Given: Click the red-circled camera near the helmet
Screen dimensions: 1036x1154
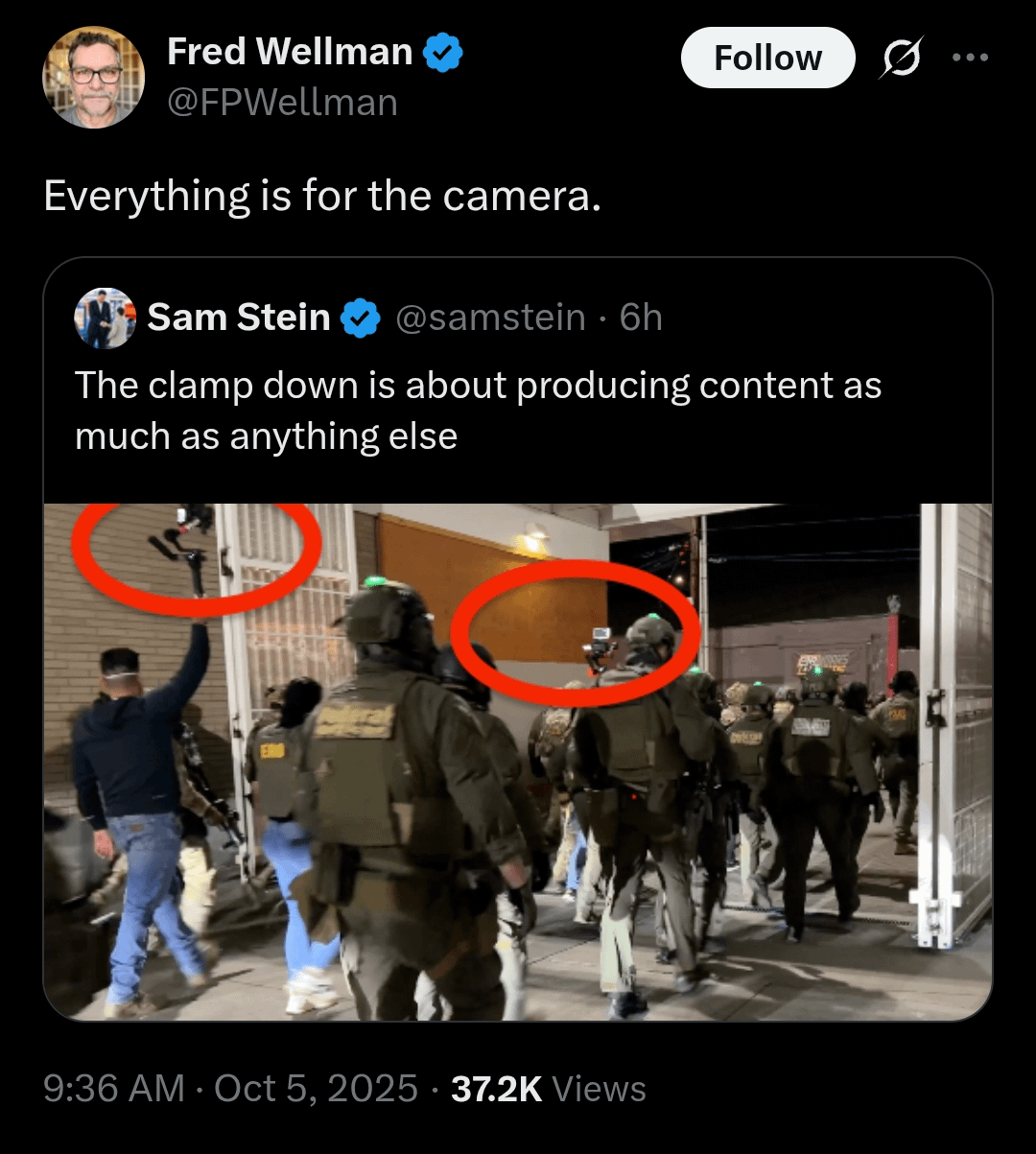Looking at the screenshot, I should click(x=600, y=647).
